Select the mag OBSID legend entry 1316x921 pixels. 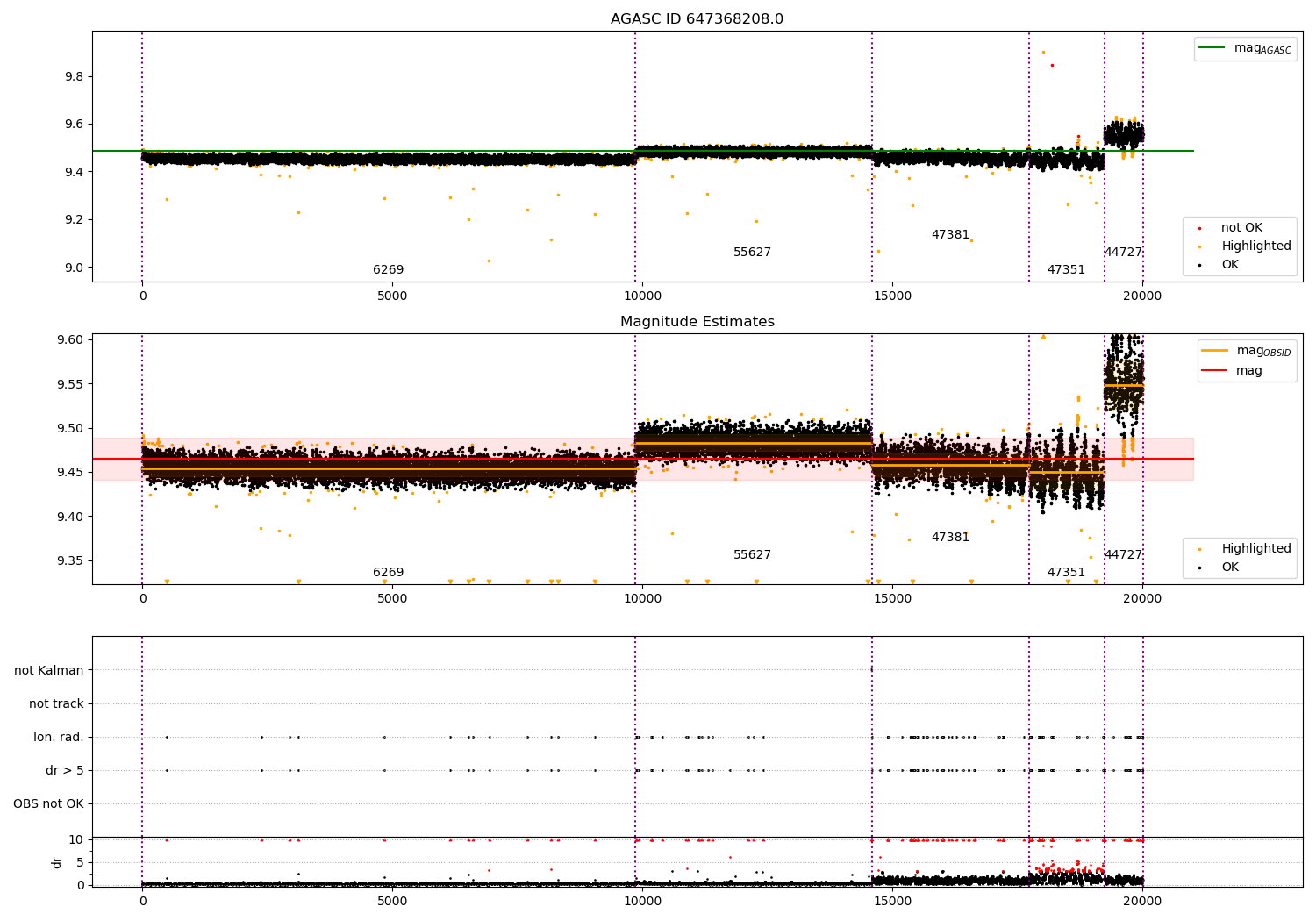pos(1247,351)
